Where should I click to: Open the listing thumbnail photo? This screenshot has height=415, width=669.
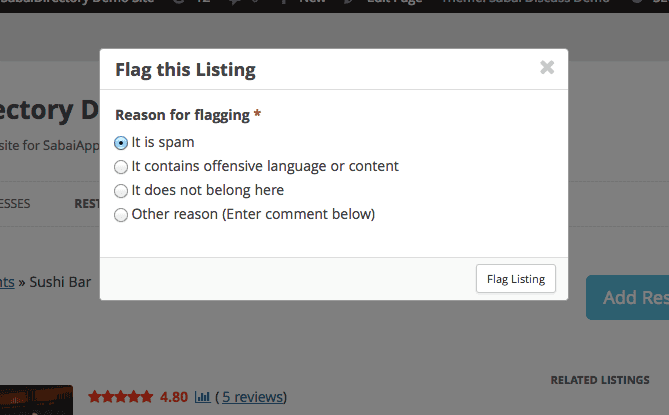pos(36,401)
